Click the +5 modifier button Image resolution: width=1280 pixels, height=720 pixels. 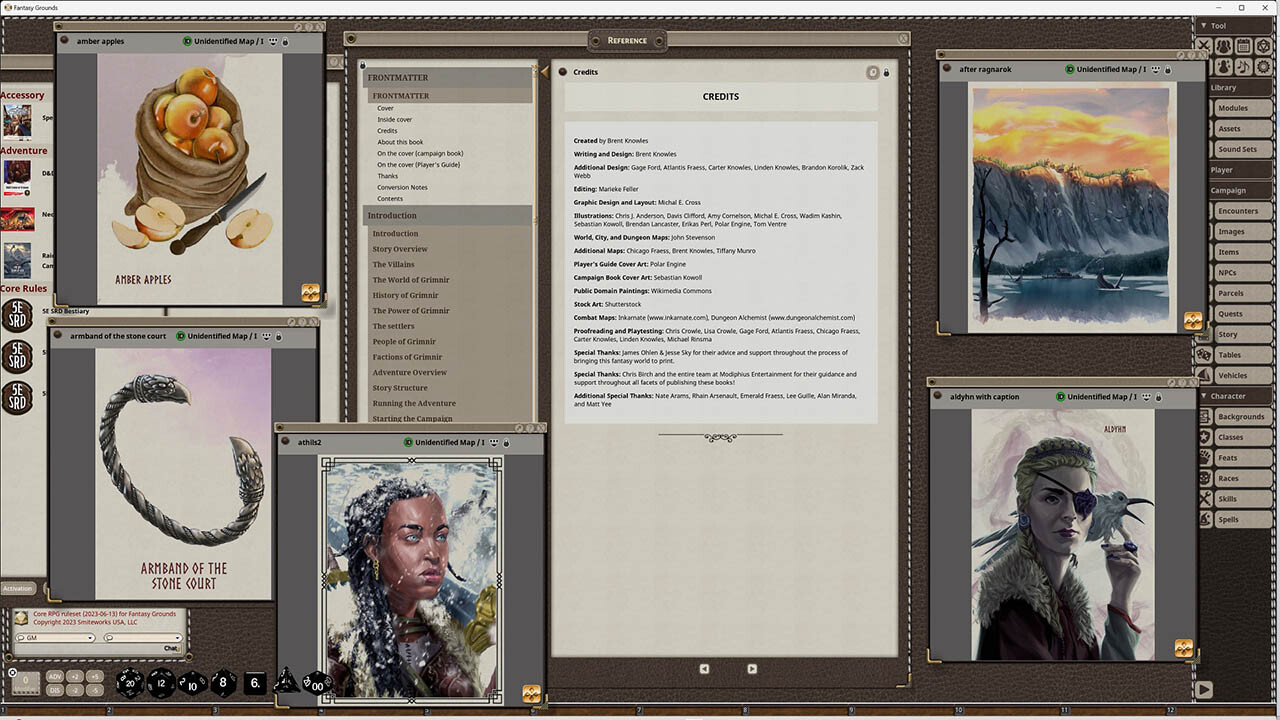pos(95,677)
